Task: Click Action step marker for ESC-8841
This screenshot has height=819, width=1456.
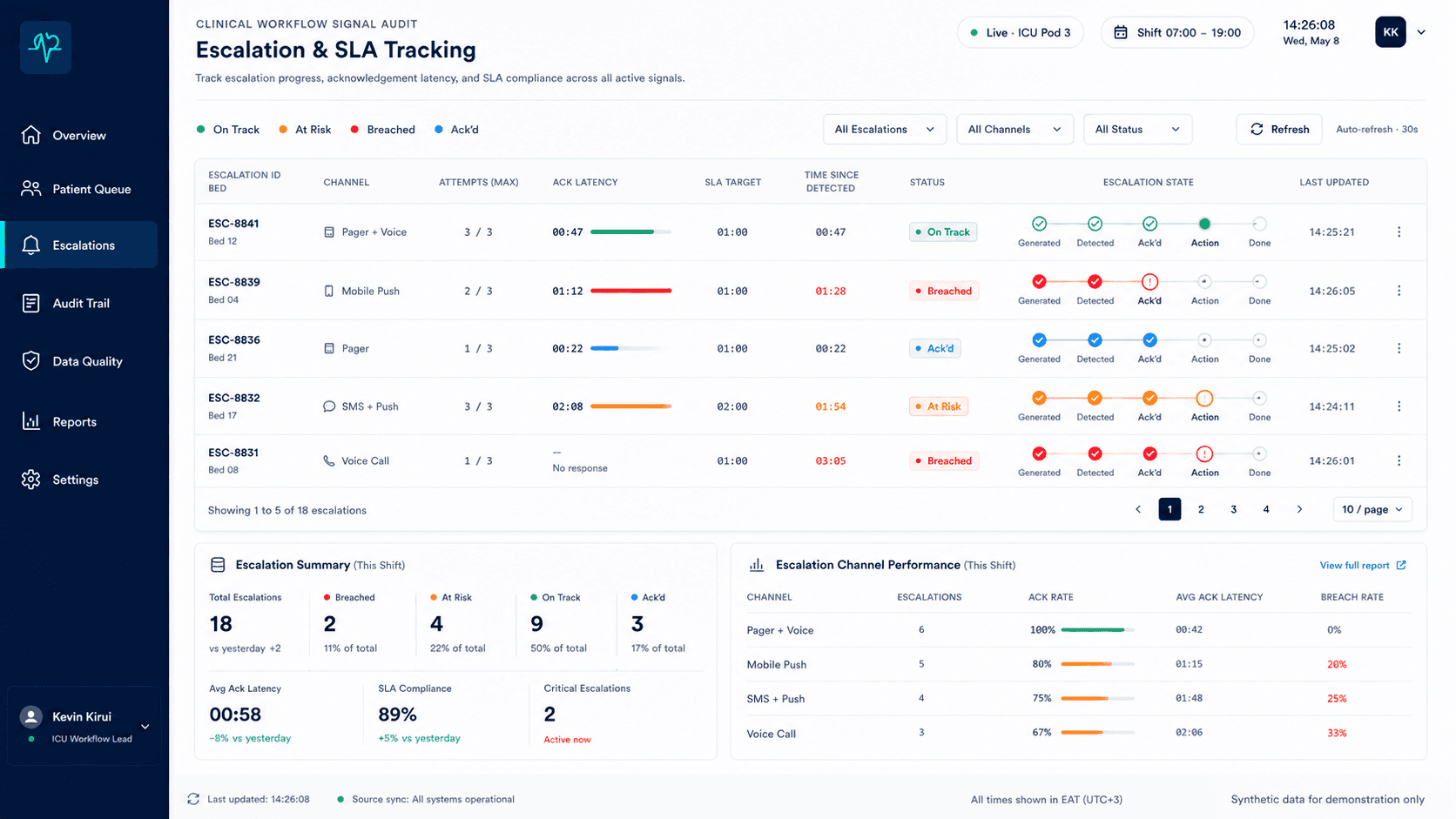Action: (x=1204, y=224)
